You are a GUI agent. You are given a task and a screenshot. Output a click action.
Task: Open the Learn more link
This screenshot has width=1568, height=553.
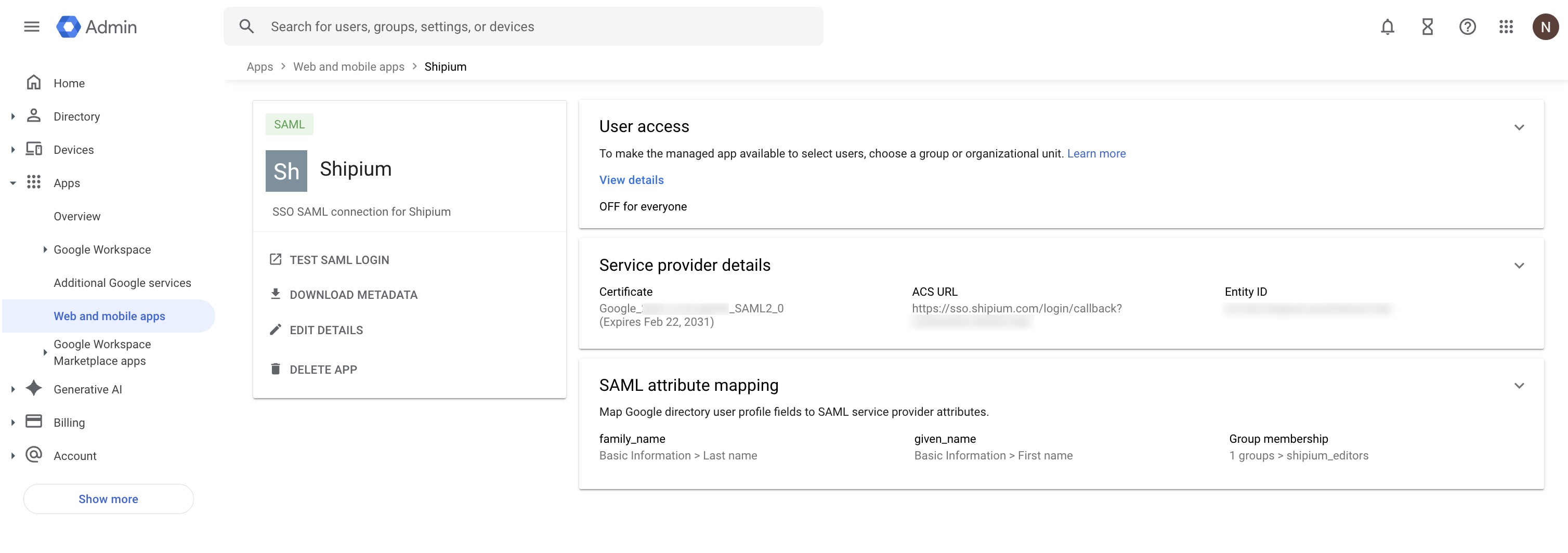point(1096,153)
